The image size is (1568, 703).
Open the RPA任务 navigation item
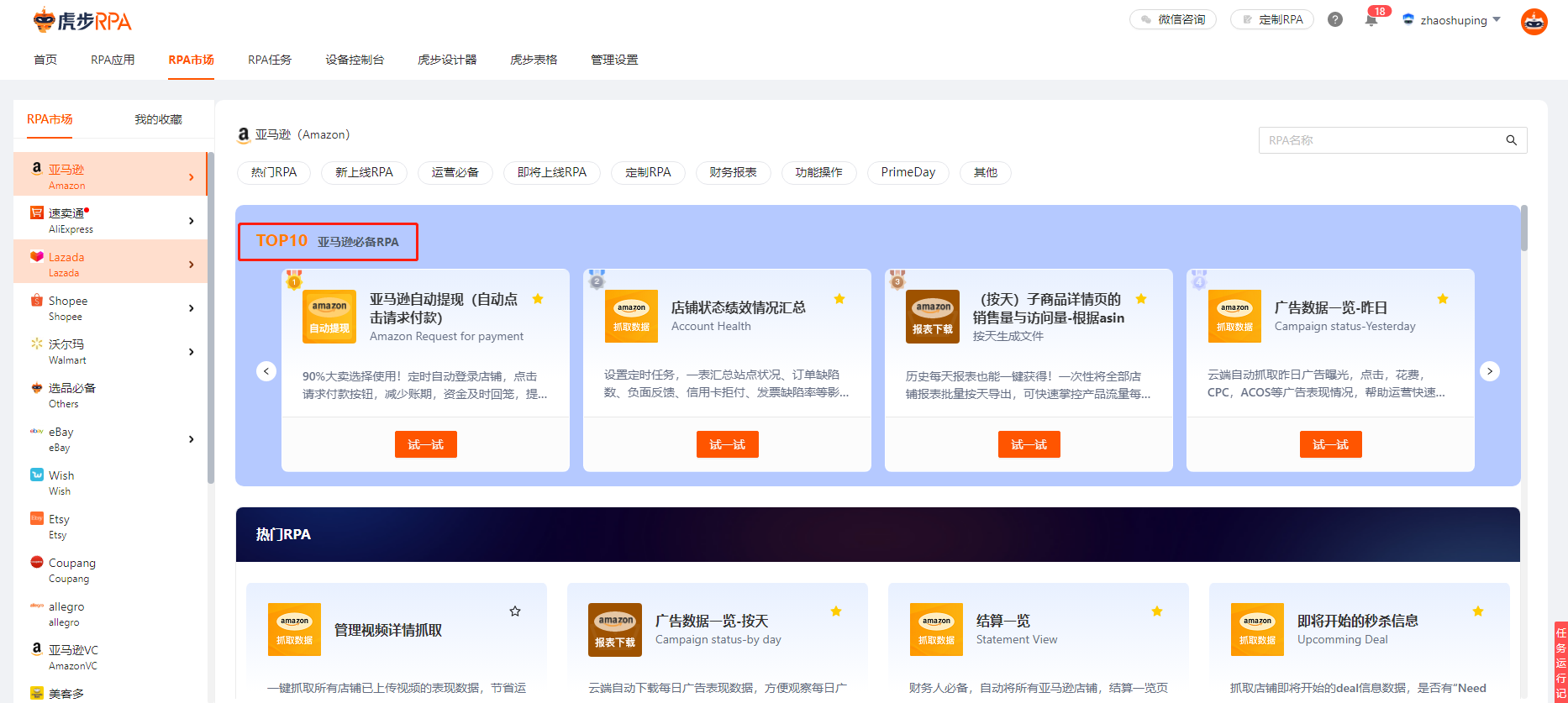tap(270, 60)
